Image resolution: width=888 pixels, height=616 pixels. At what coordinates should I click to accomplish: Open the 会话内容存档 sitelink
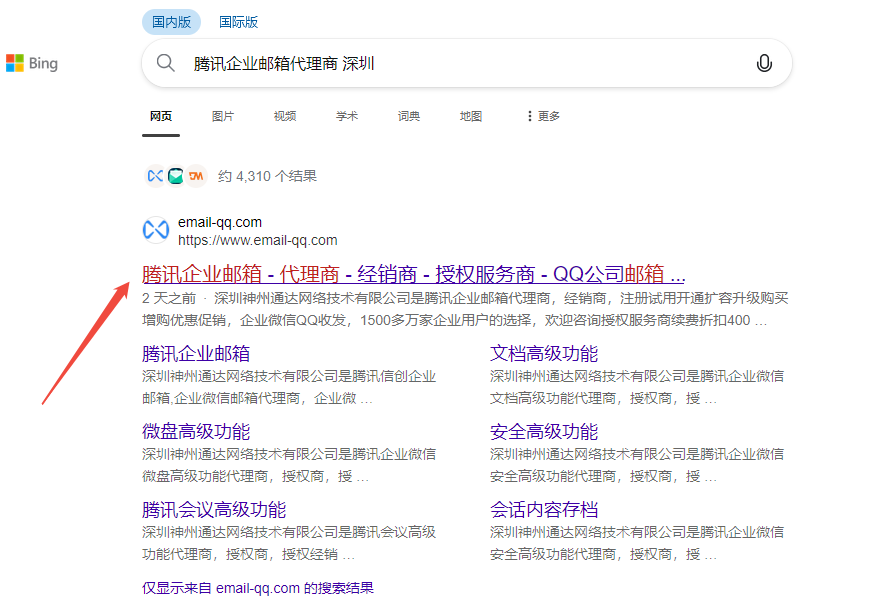coord(544,510)
